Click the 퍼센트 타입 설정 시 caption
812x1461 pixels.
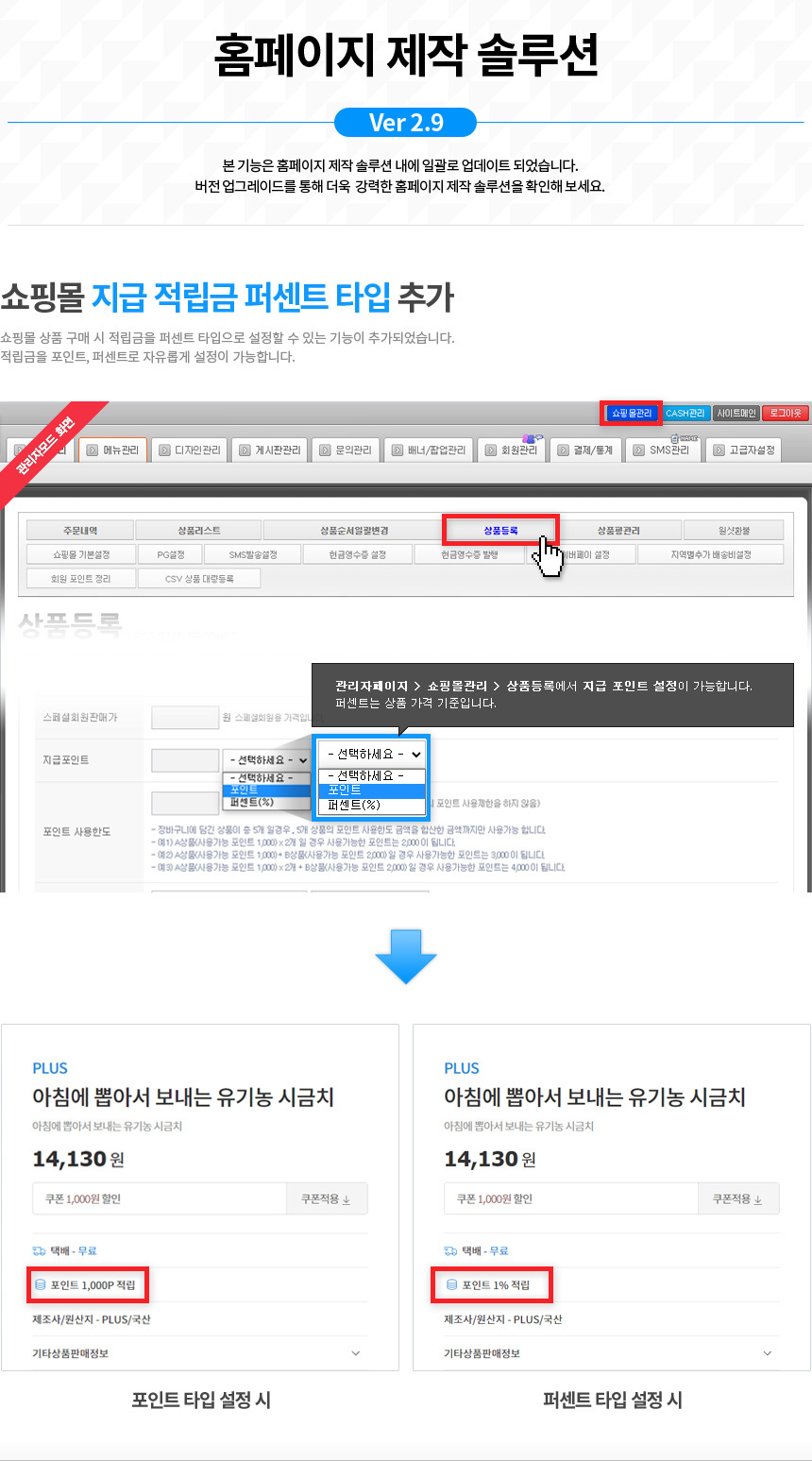pos(613,1400)
